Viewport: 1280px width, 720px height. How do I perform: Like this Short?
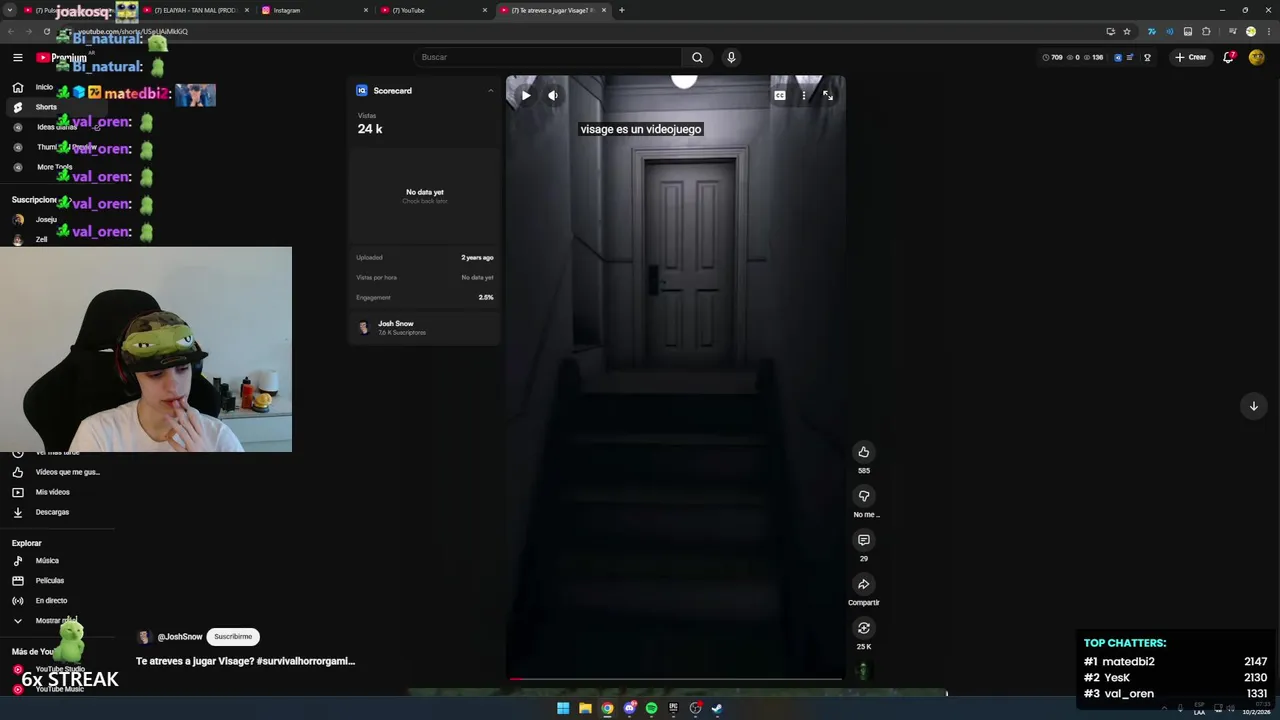864,452
